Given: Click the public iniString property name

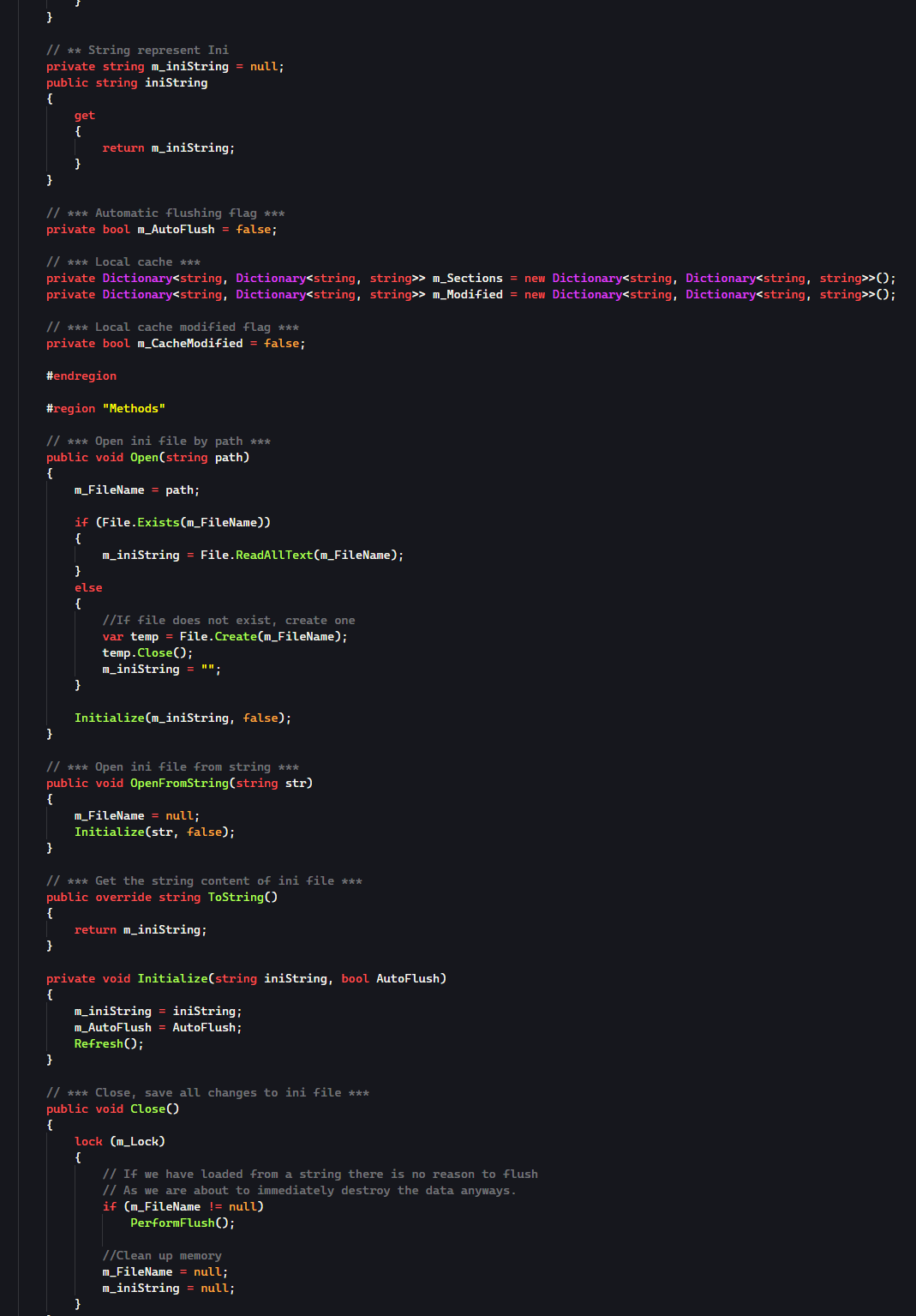Looking at the screenshot, I should pos(176,83).
